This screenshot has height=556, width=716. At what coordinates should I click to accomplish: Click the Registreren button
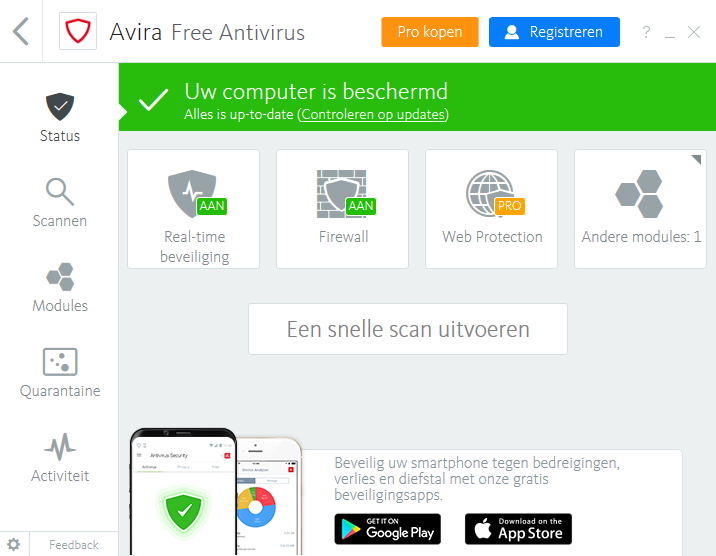click(554, 32)
